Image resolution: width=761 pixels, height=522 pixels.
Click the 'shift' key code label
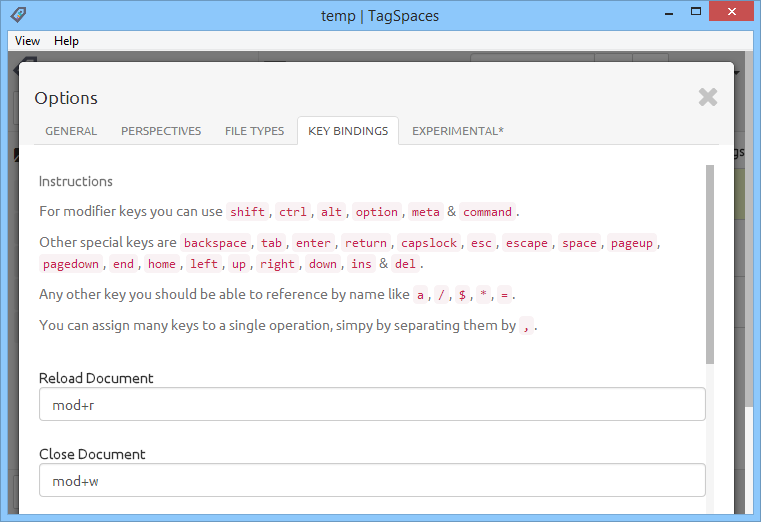click(248, 212)
